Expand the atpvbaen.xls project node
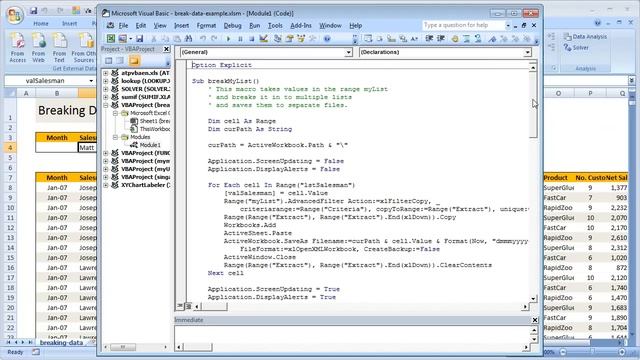640x360 pixels. tap(106, 73)
